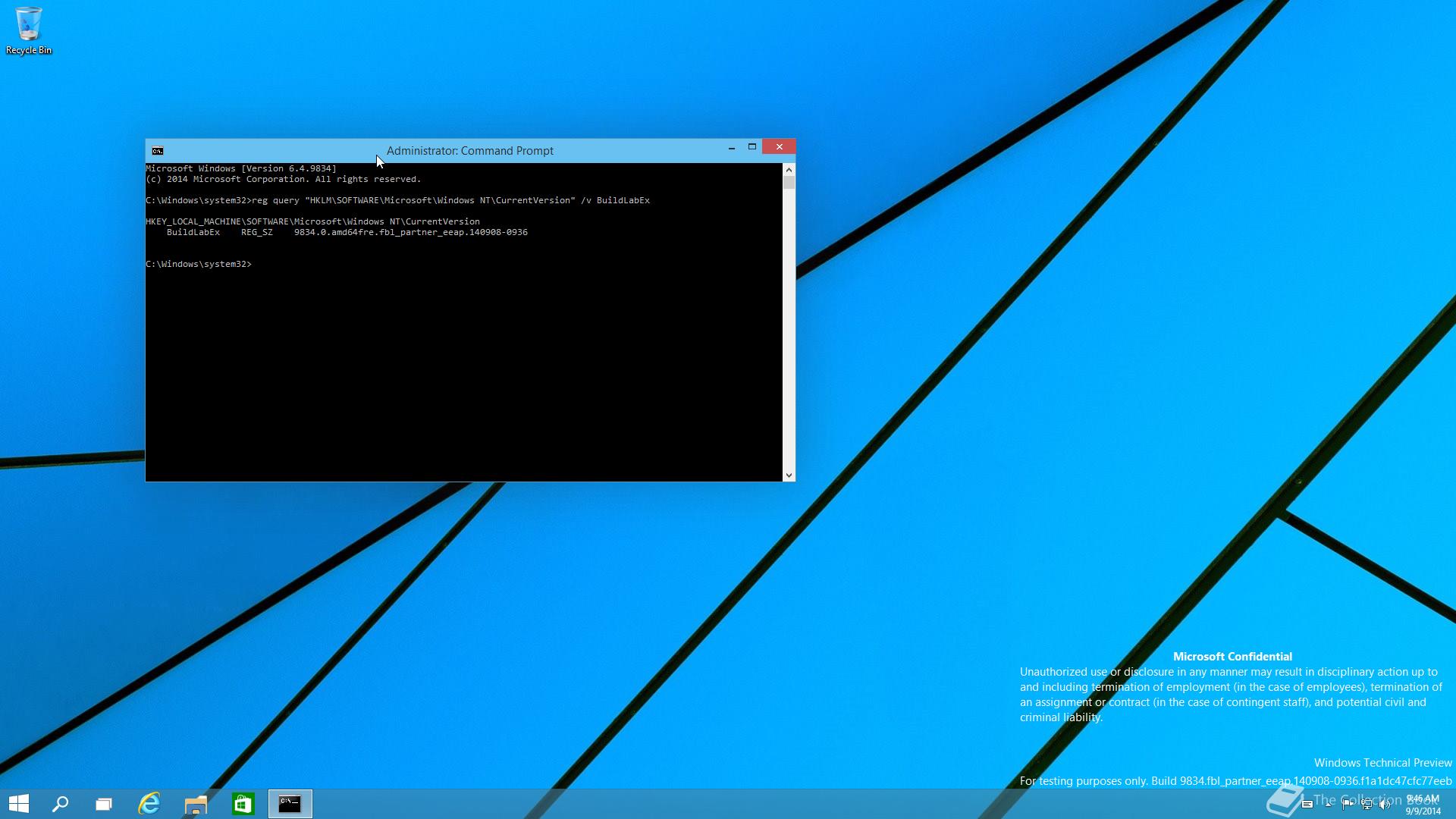This screenshot has width=1456, height=819.
Task: Click the Command Prompt scrollbar thumb
Action: point(789,183)
